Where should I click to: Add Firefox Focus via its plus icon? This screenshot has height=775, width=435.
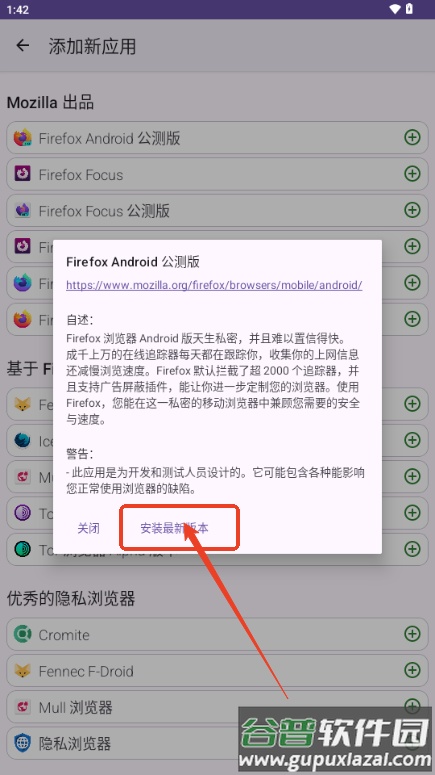[412, 173]
